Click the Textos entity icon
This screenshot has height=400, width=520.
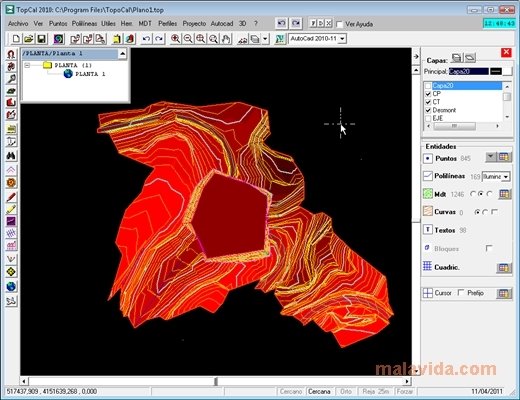pos(428,230)
